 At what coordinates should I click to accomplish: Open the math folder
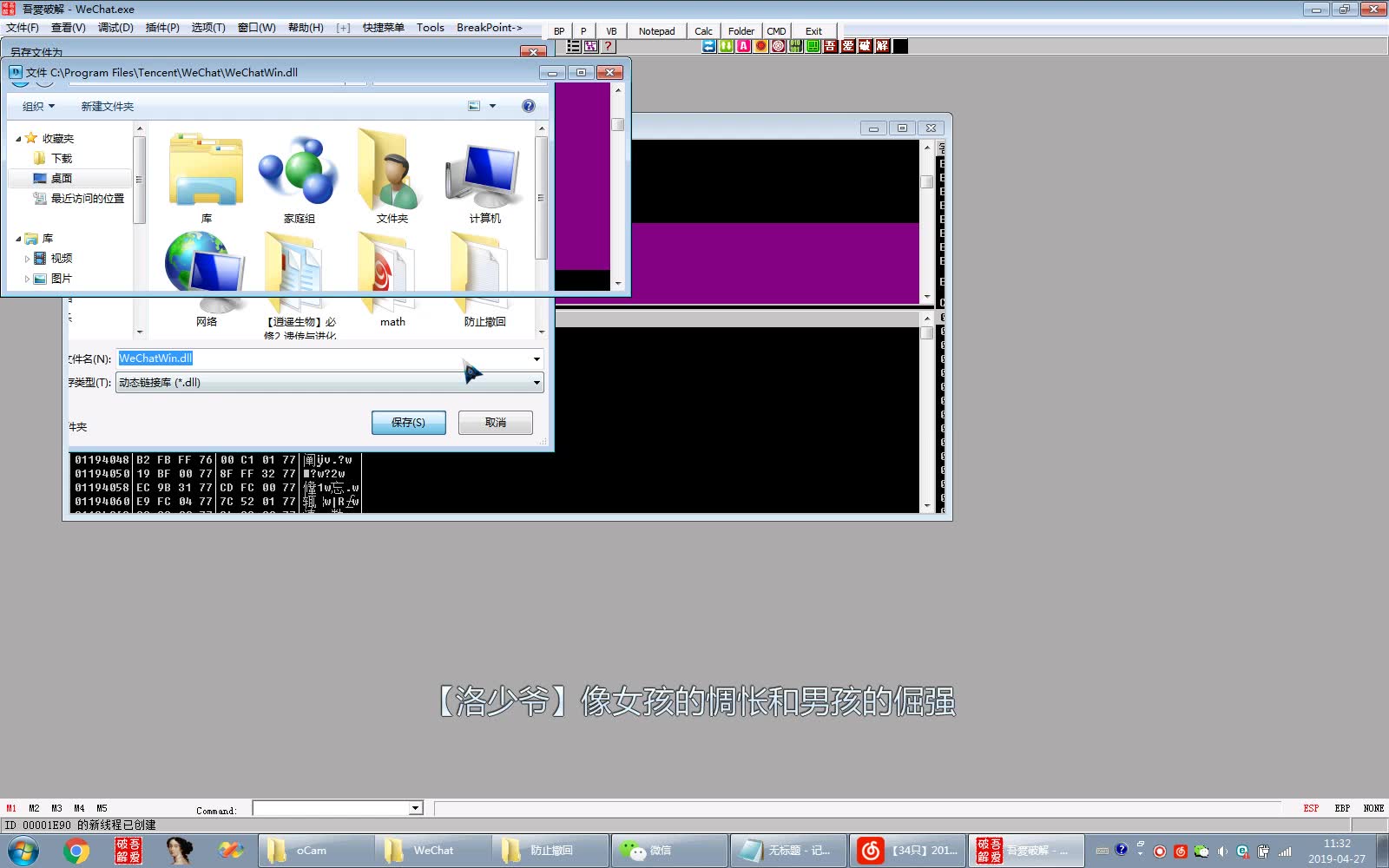click(x=392, y=281)
